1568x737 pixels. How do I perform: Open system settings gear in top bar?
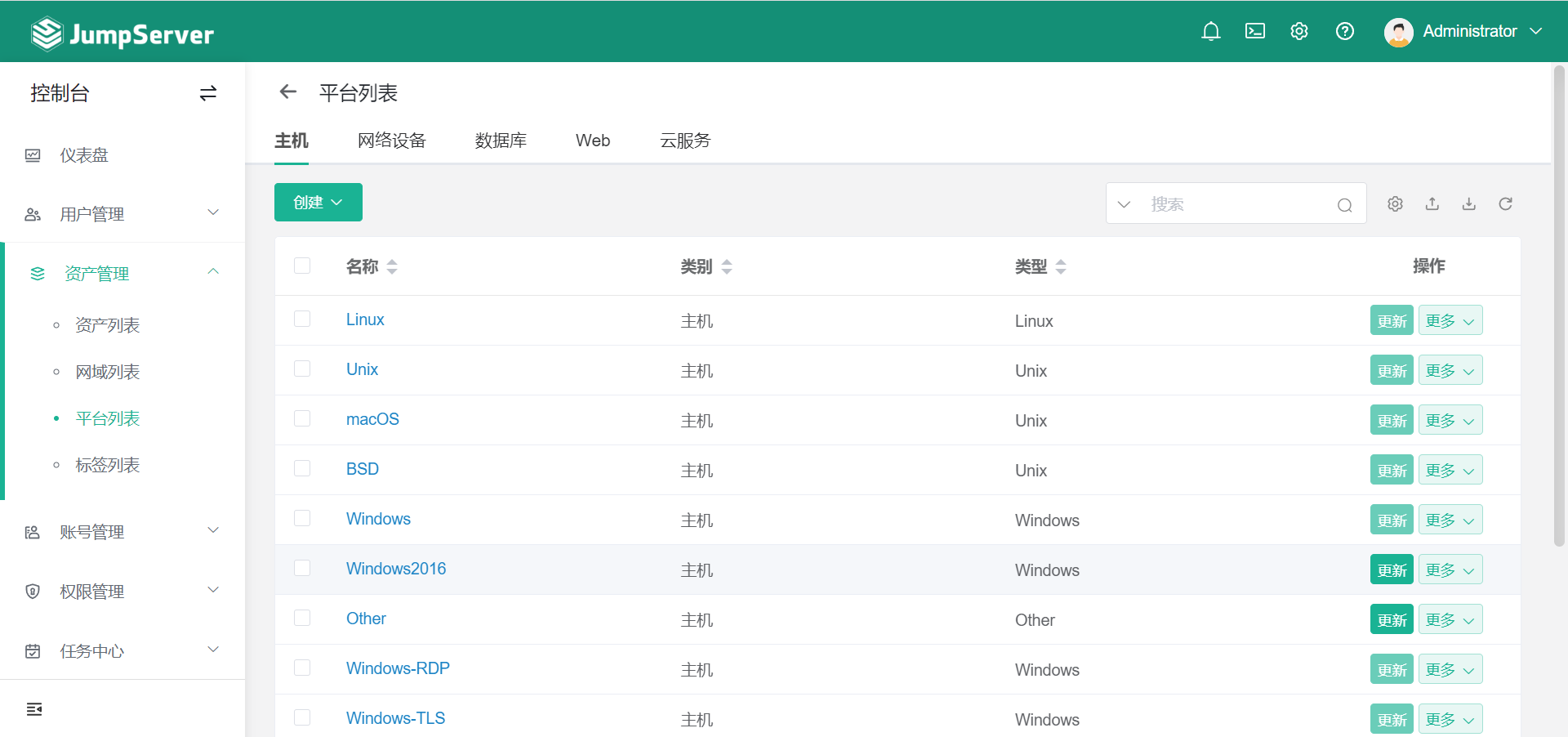click(x=1298, y=31)
